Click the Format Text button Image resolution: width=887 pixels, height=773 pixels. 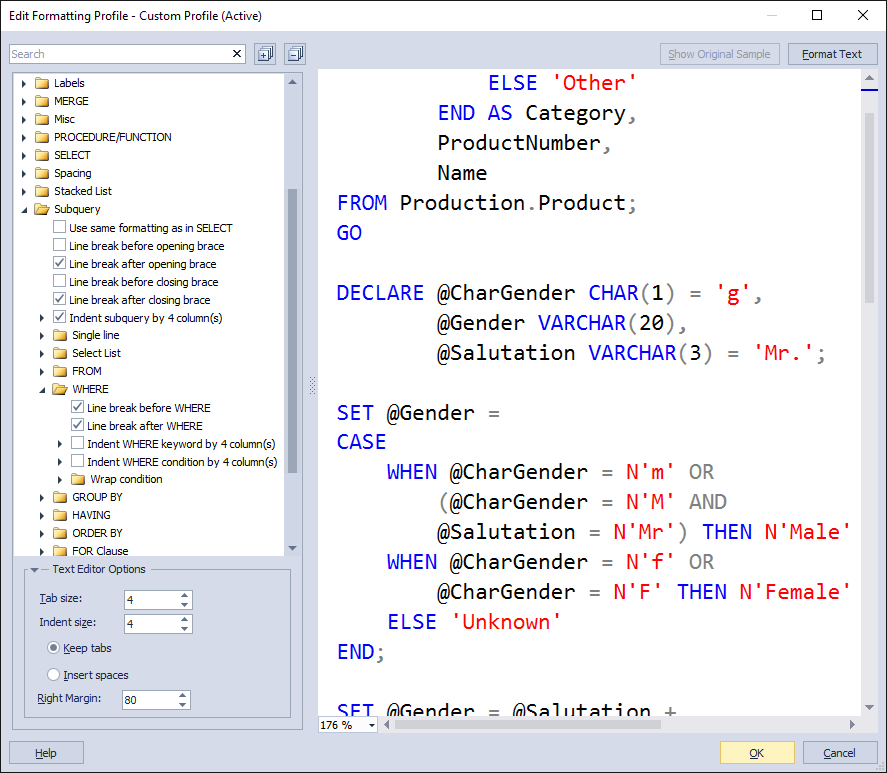click(x=832, y=54)
